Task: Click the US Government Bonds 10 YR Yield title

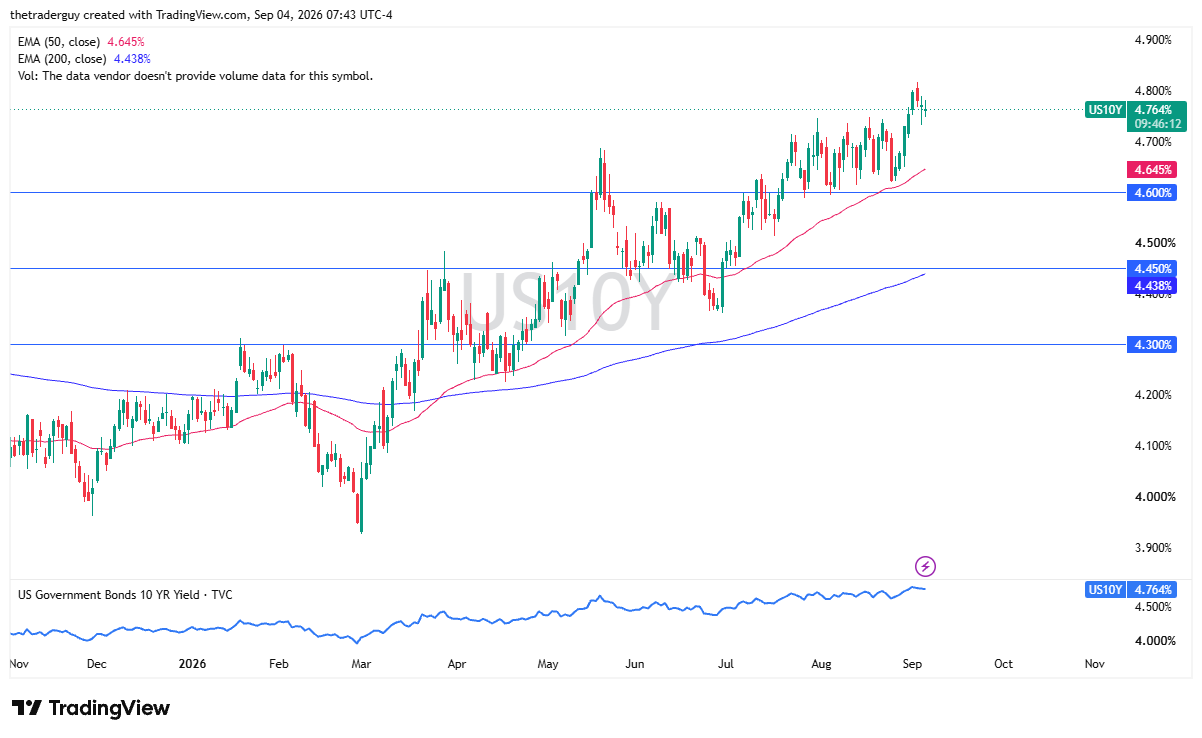Action: 125,594
